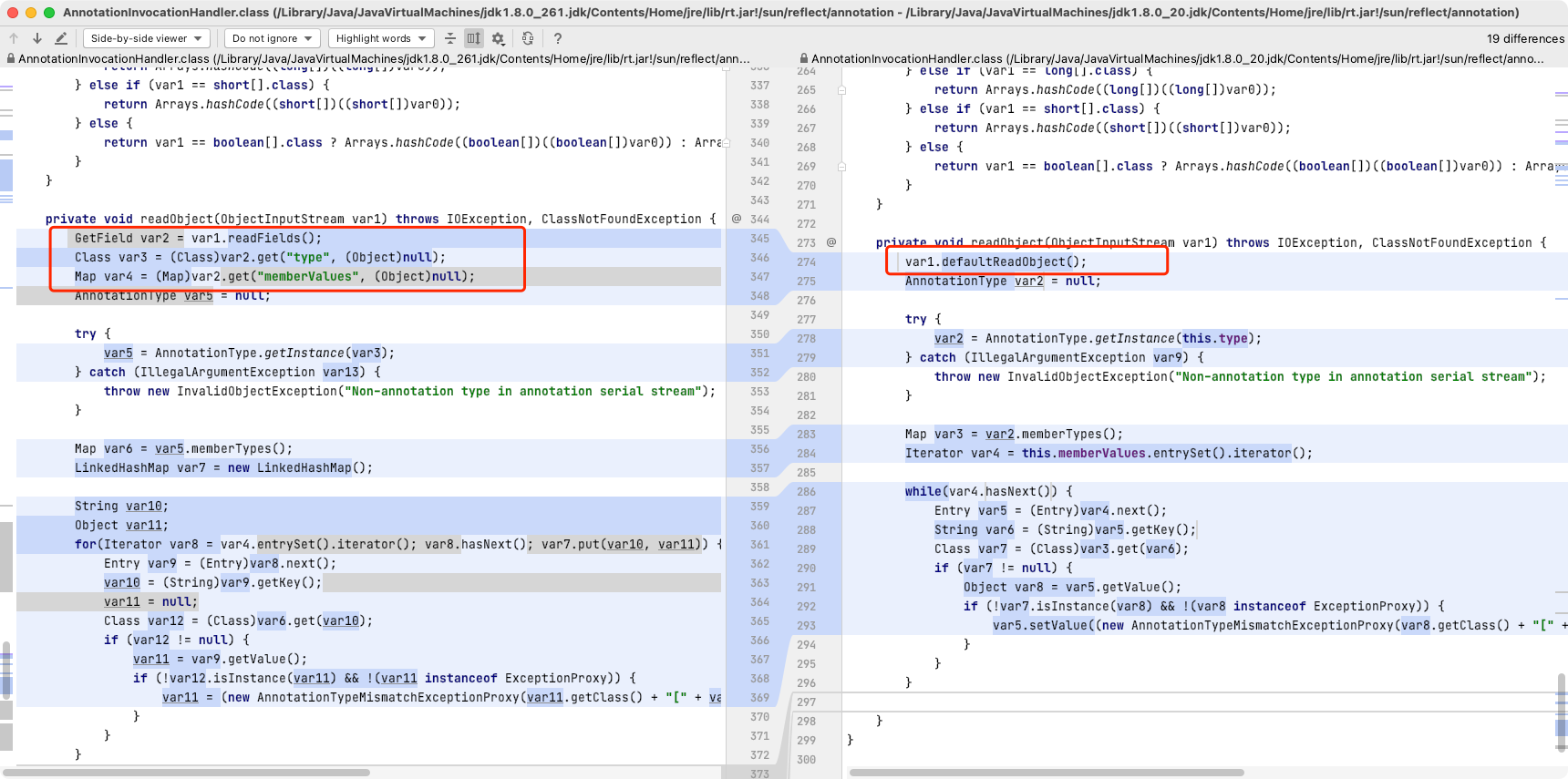Open the Do not ignore dropdown
This screenshot has height=779, width=1568.
click(271, 38)
